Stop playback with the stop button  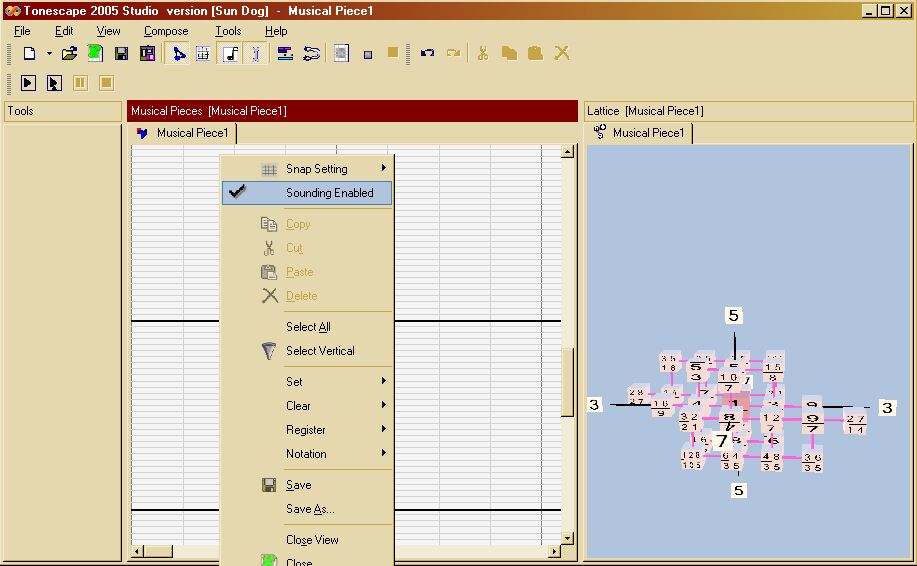click(106, 83)
